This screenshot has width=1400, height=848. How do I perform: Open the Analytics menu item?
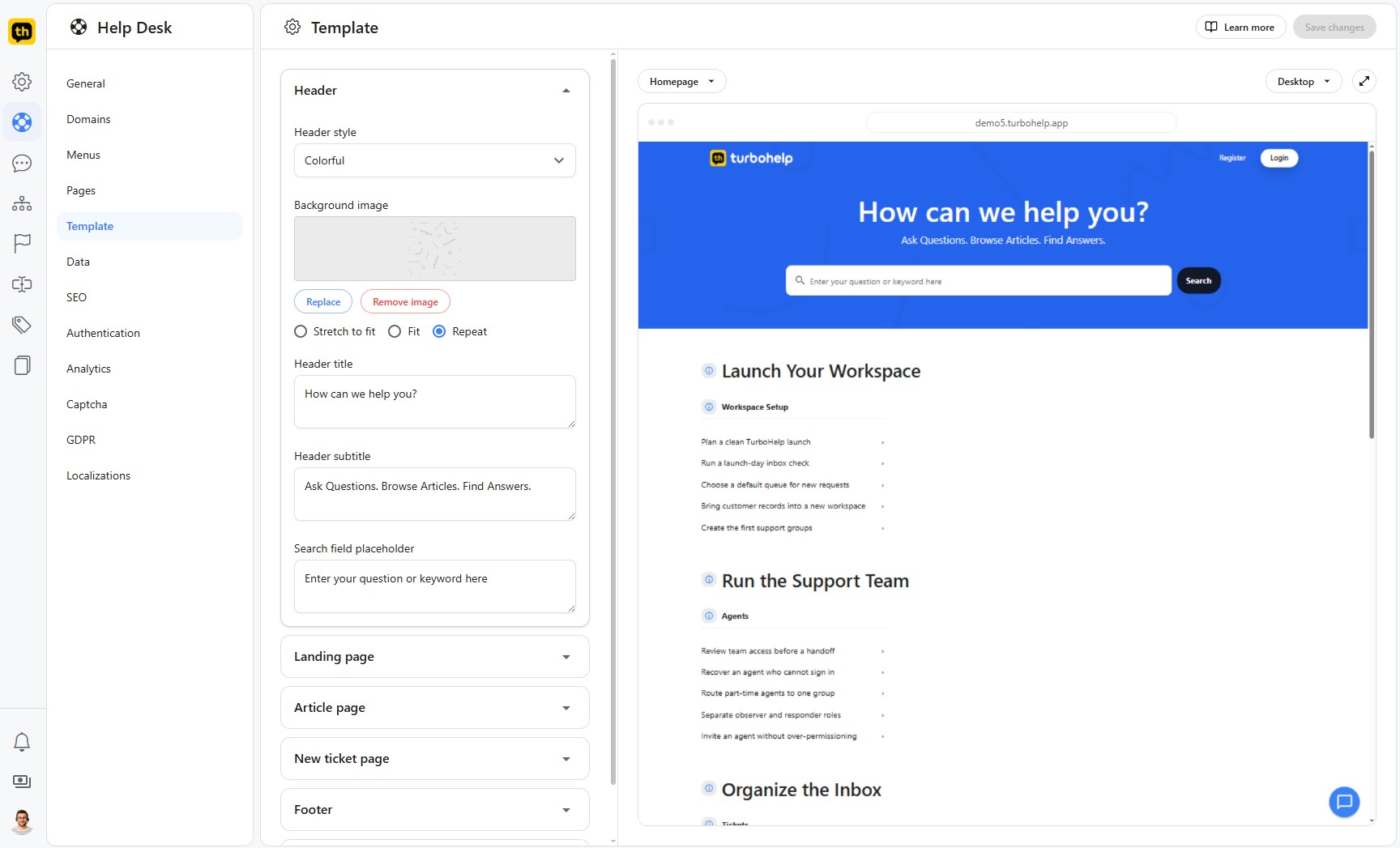click(x=150, y=369)
